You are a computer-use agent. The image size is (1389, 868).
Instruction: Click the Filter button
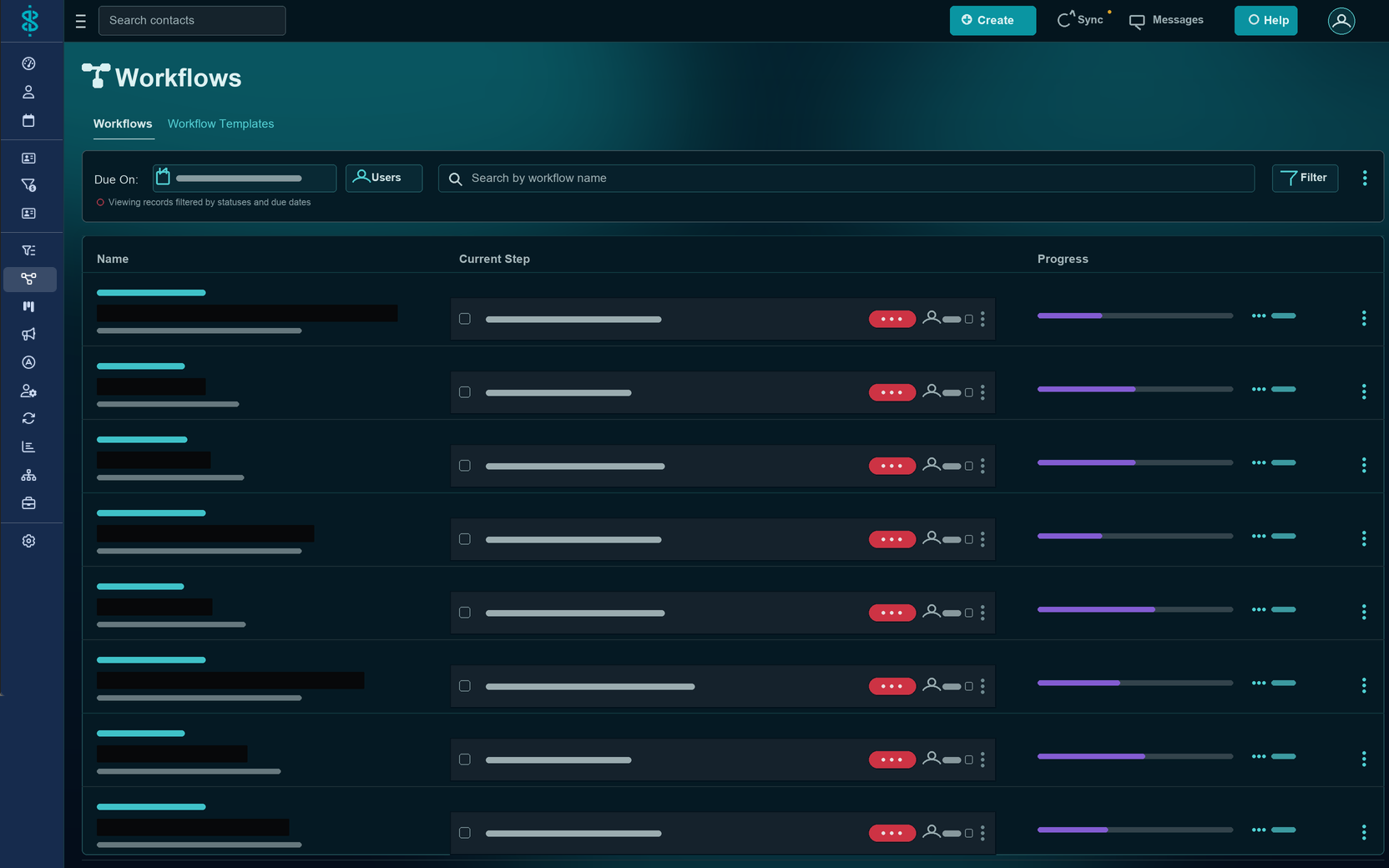(x=1305, y=178)
